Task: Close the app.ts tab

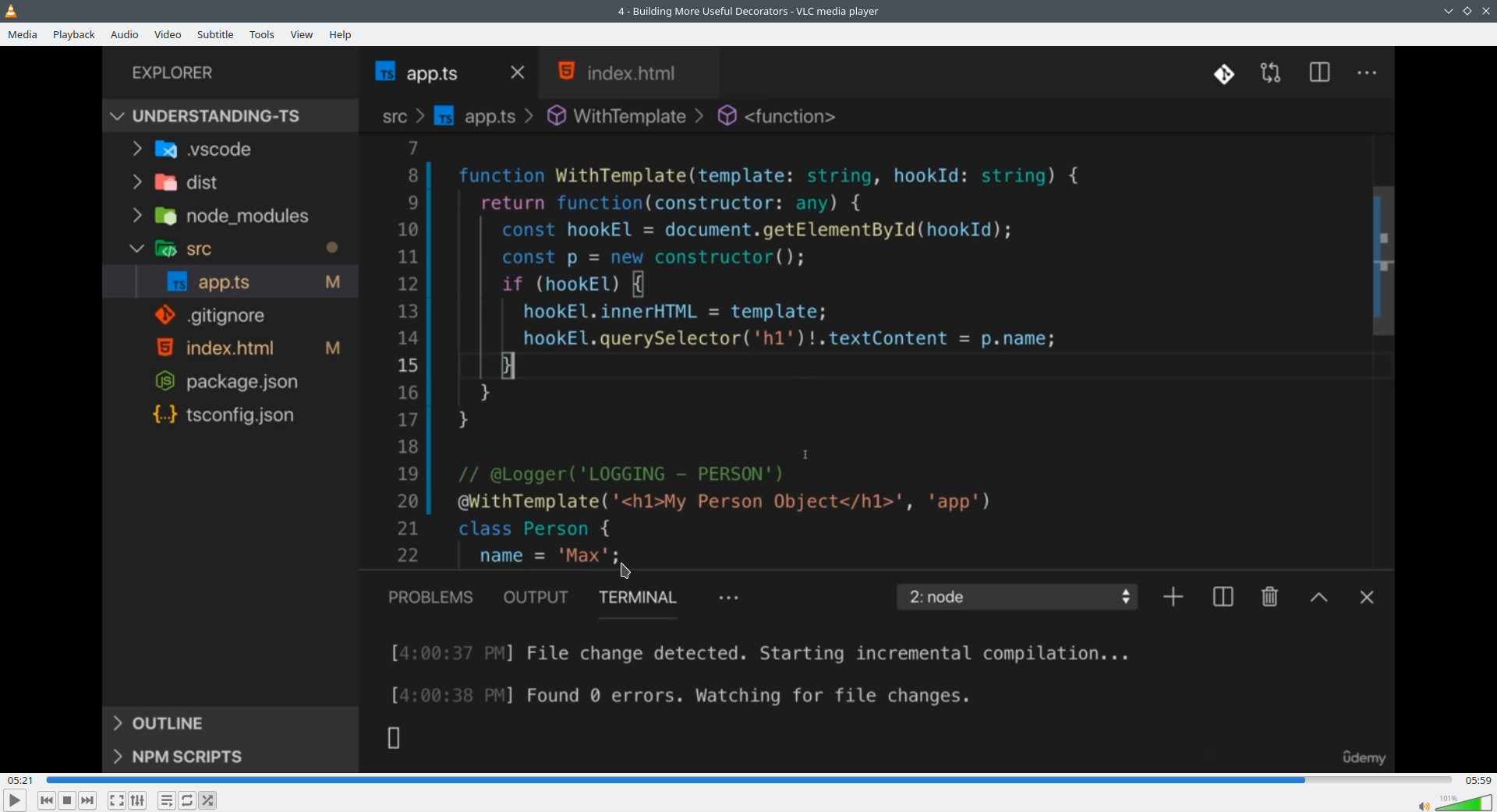Action: point(518,72)
